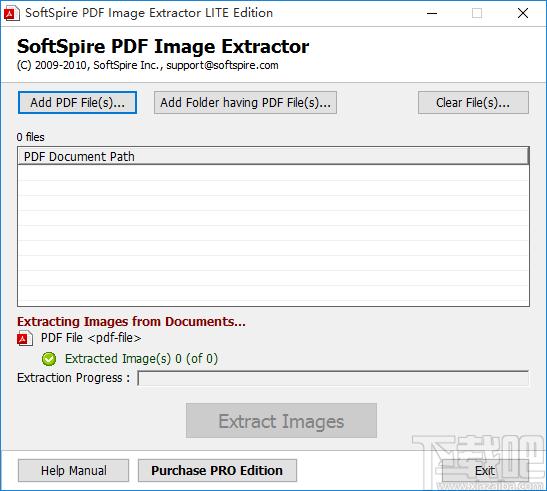Viewport: 547px width, 491px height.
Task: Clear the file list with Clear File(s)...
Action: point(473,103)
